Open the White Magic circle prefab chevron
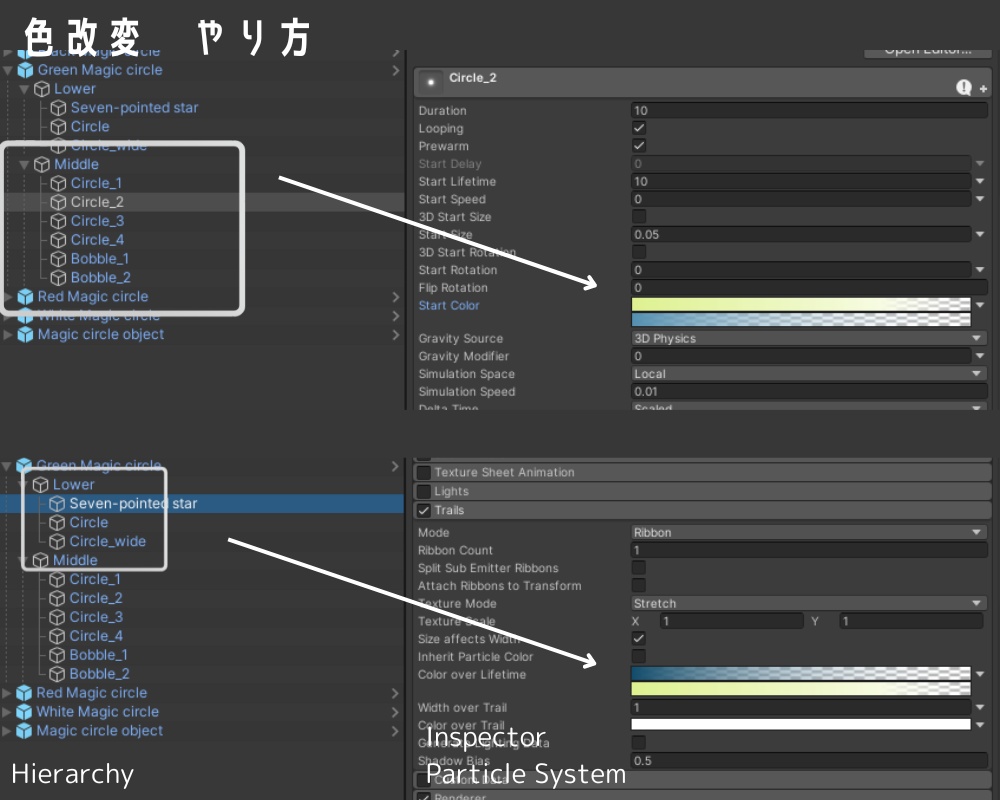The width and height of the screenshot is (1000, 800). [395, 712]
